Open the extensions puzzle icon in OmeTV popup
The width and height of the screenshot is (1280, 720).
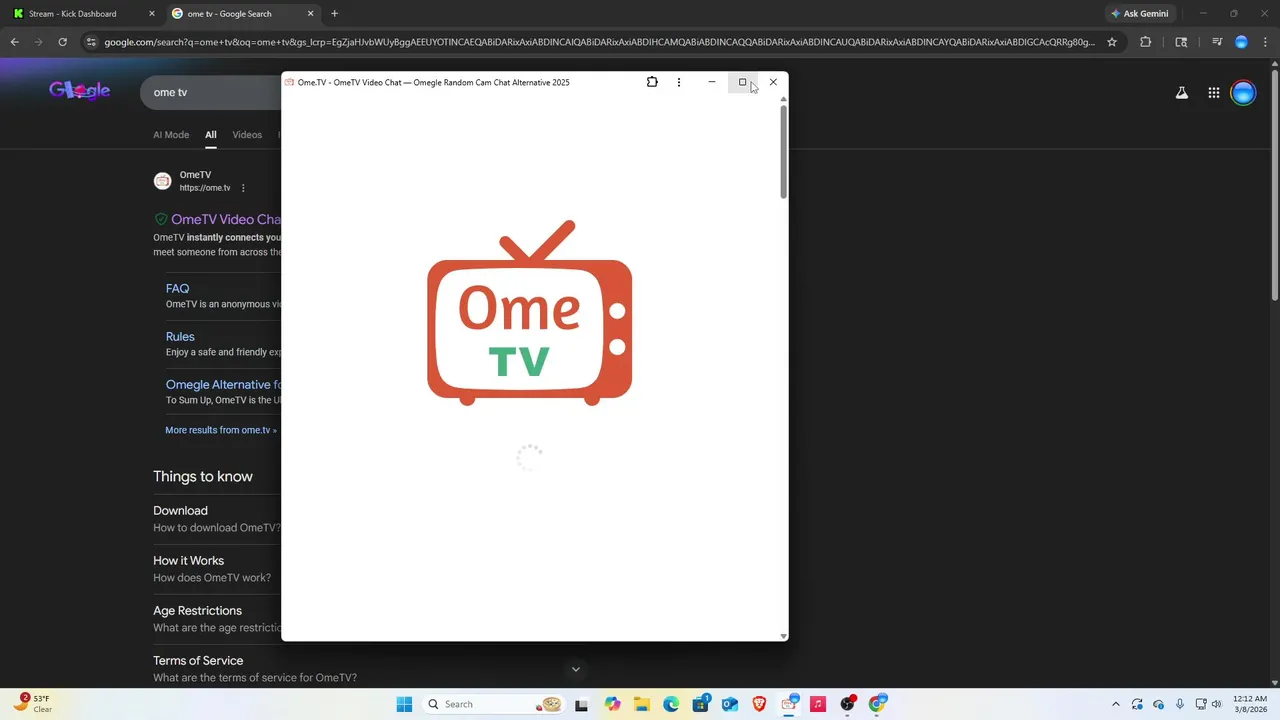[x=652, y=82]
